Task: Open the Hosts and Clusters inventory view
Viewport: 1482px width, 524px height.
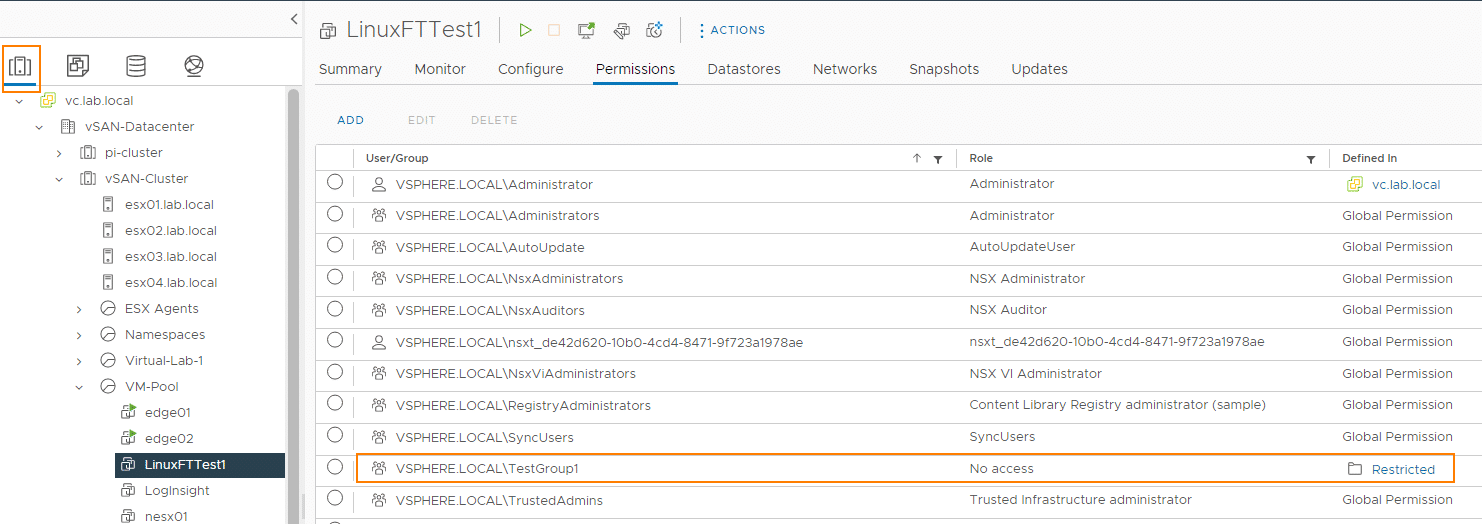Action: [20, 66]
